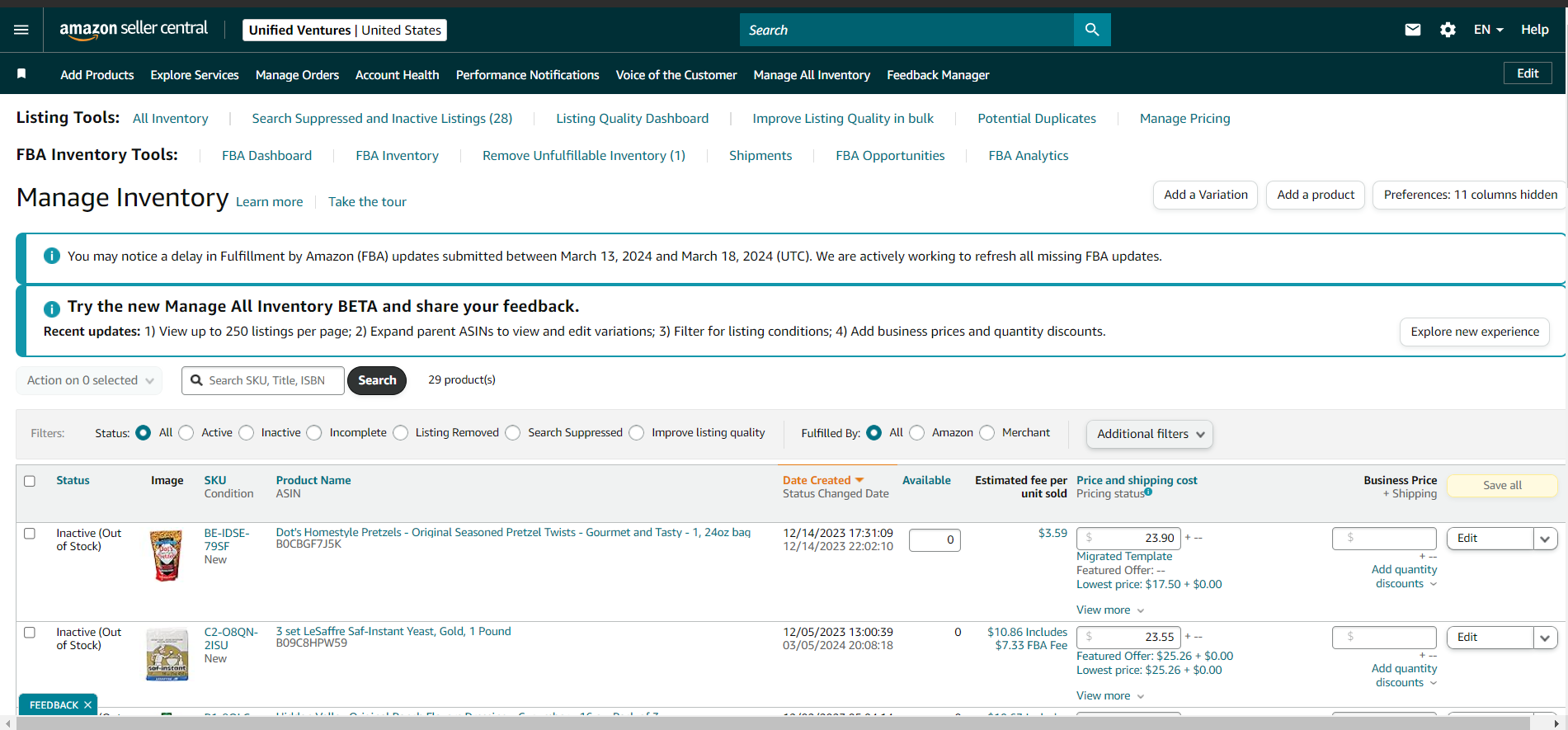
Task: Select Fulfilled By Amazon radio button
Action: 917,433
